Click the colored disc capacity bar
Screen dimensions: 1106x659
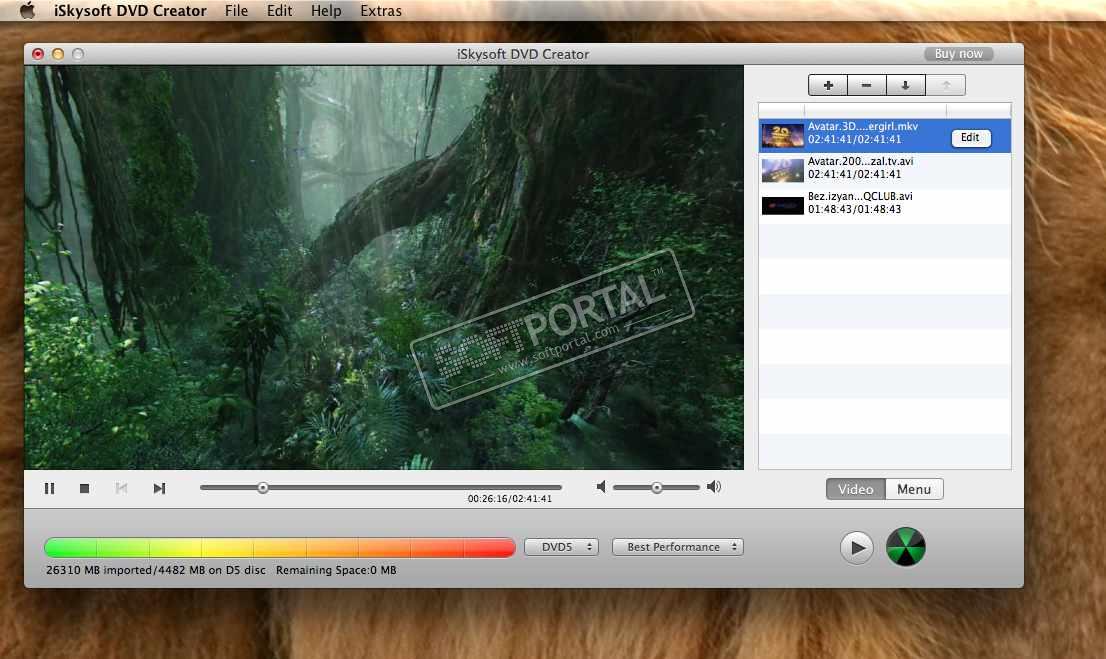[280, 548]
